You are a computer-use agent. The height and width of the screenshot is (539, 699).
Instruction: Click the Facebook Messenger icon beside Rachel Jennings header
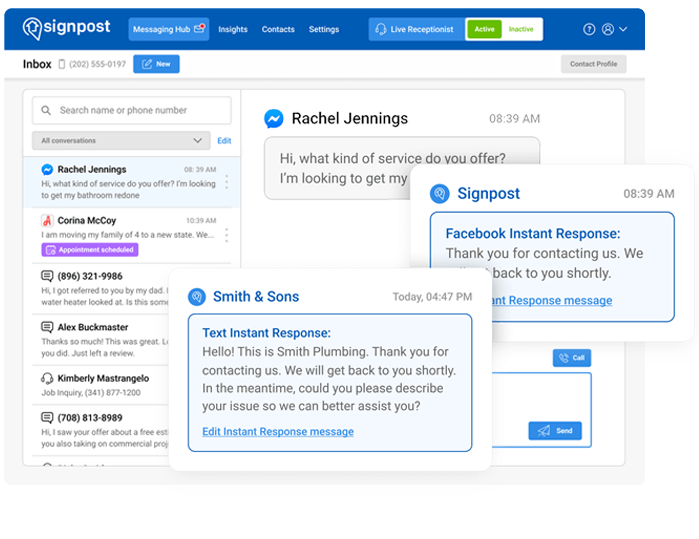[273, 119]
